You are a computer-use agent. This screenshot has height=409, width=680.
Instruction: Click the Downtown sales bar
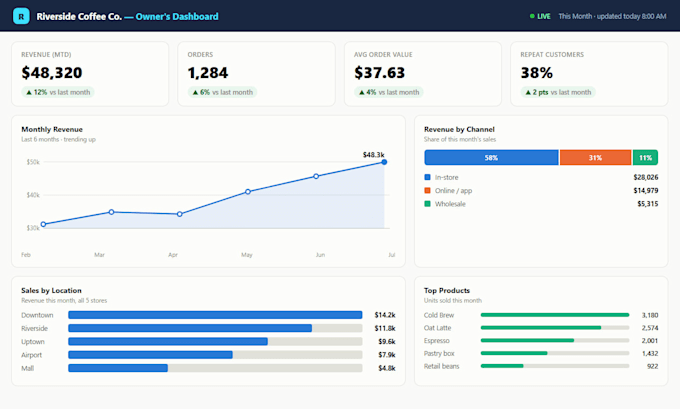click(x=215, y=315)
